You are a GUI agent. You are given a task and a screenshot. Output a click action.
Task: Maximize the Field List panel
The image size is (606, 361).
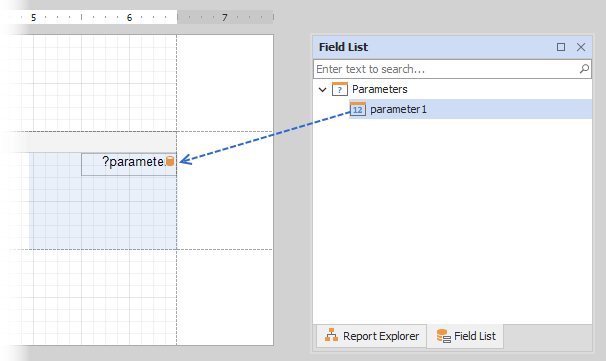coord(561,47)
